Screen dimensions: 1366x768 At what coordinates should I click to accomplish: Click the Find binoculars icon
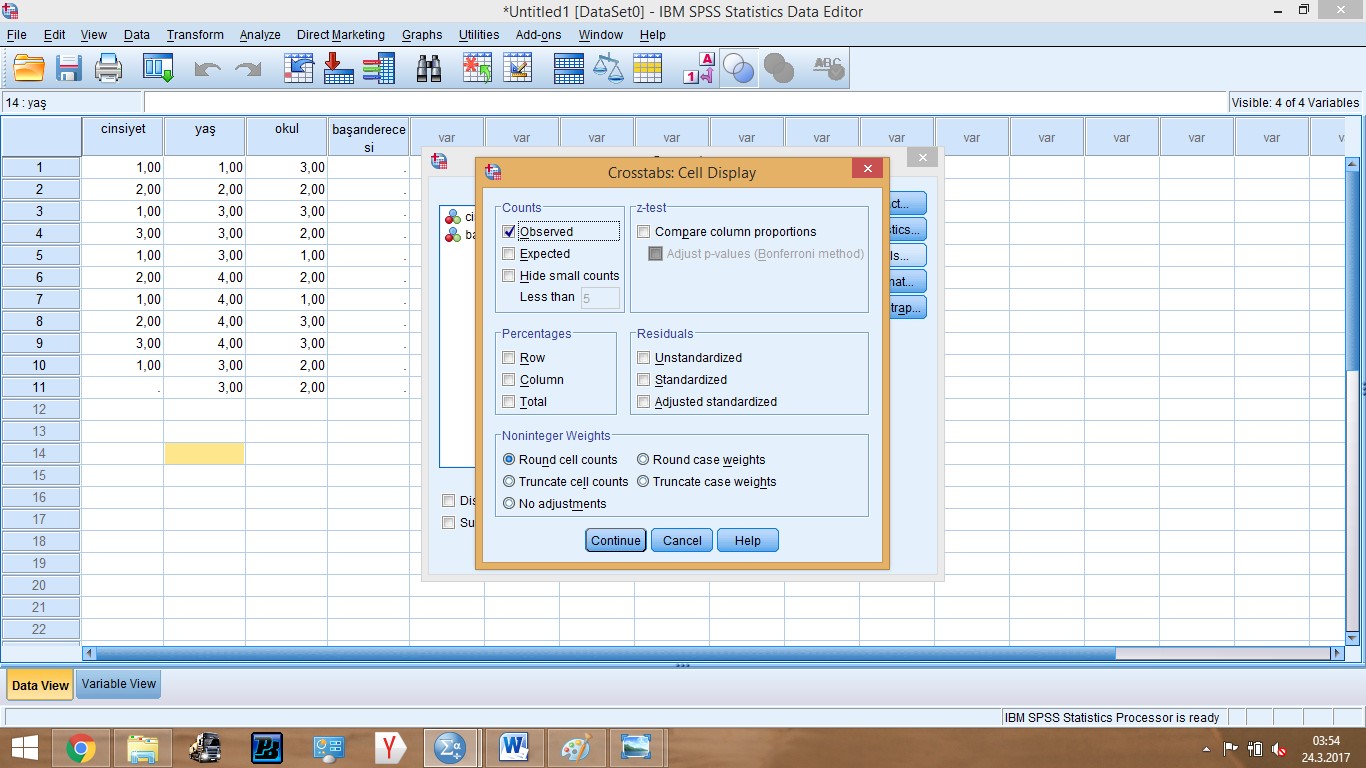click(x=429, y=68)
